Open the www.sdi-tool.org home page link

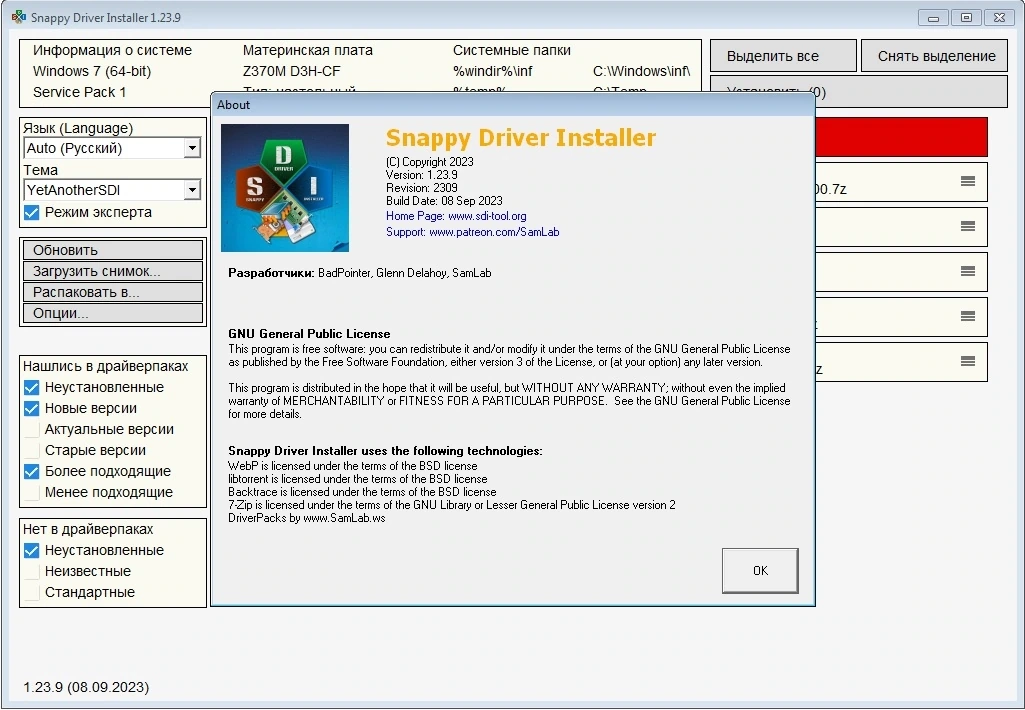pyautogui.click(x=487, y=216)
